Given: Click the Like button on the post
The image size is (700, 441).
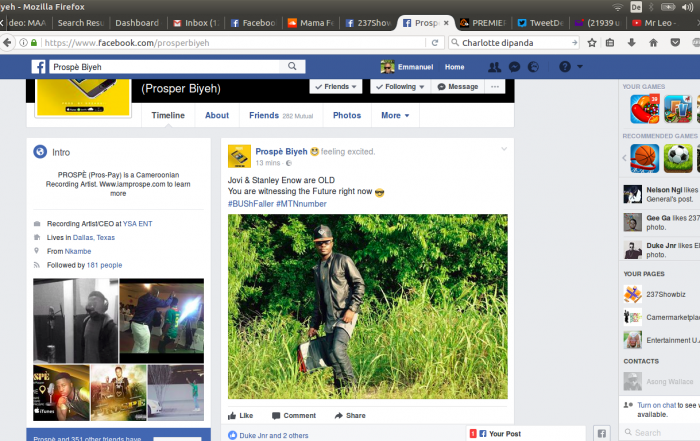Looking at the screenshot, I should point(240,415).
